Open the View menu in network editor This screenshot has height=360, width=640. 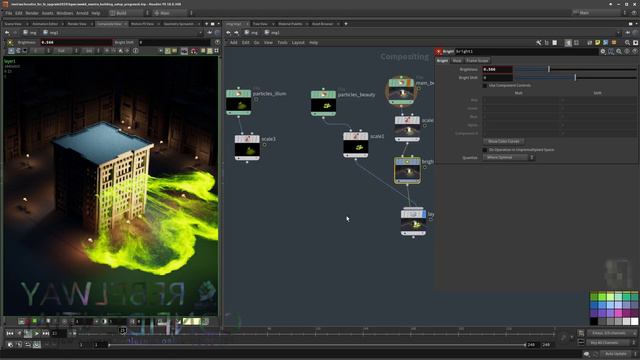tap(268, 42)
